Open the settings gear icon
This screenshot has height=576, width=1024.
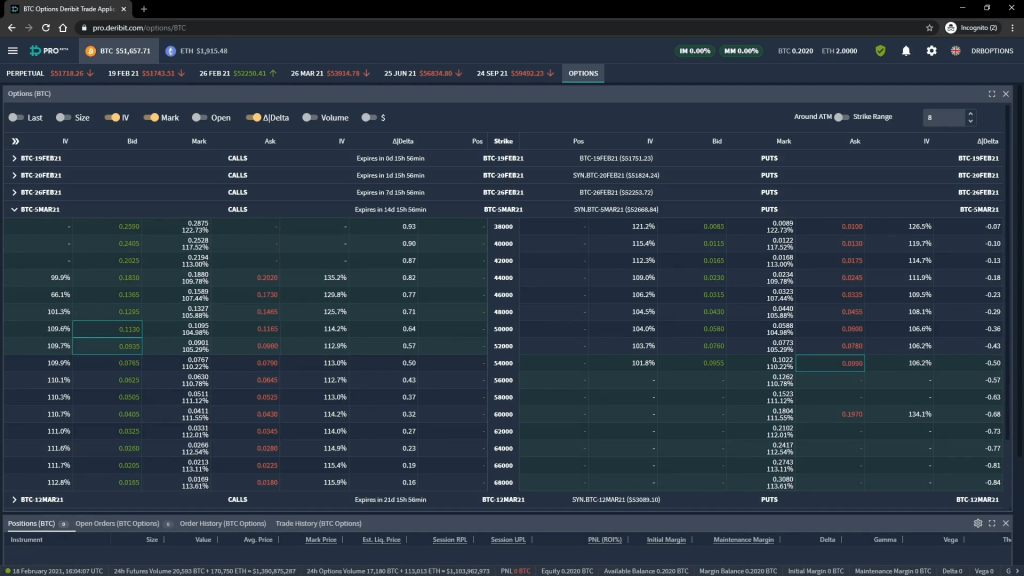tap(931, 50)
